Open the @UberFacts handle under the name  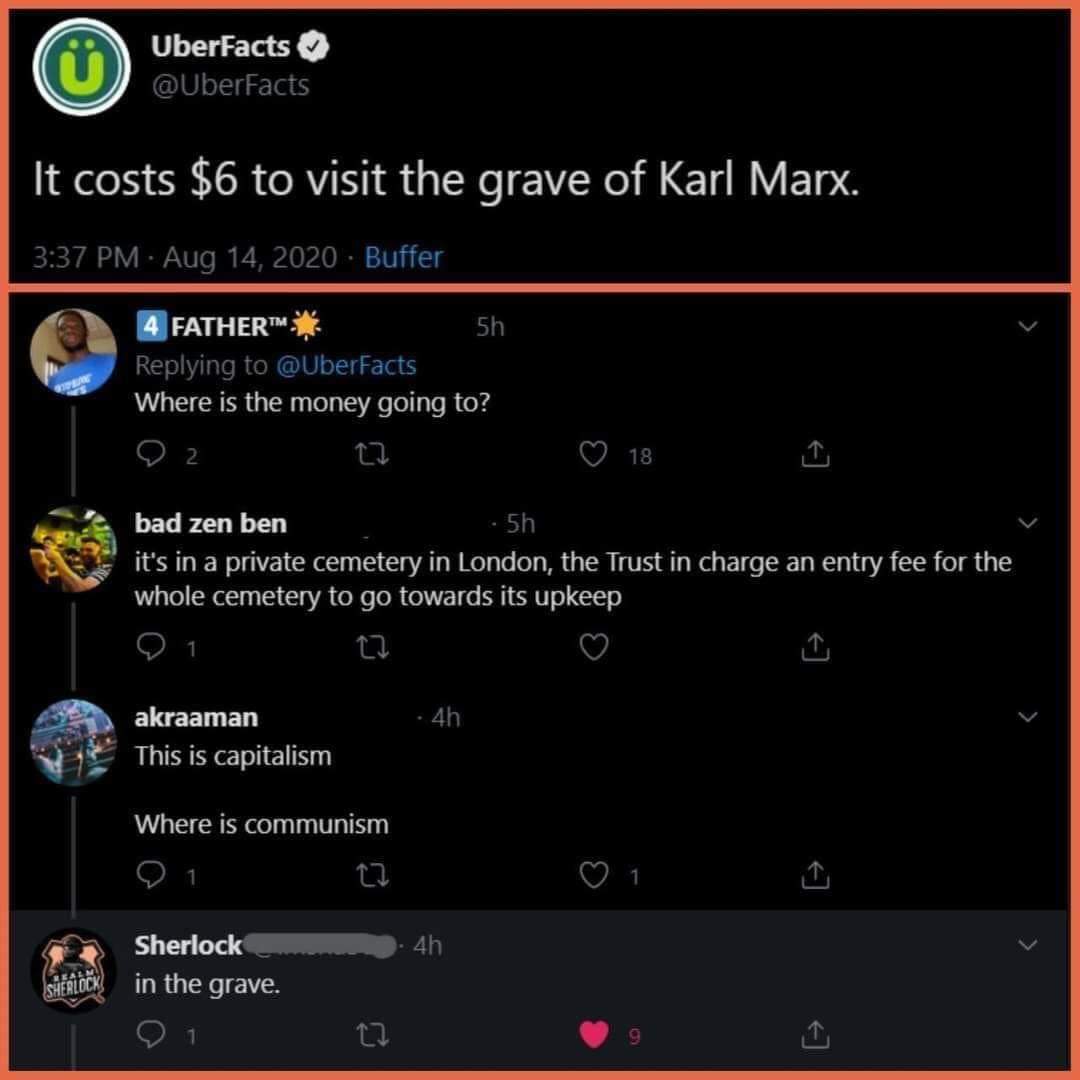click(x=230, y=85)
